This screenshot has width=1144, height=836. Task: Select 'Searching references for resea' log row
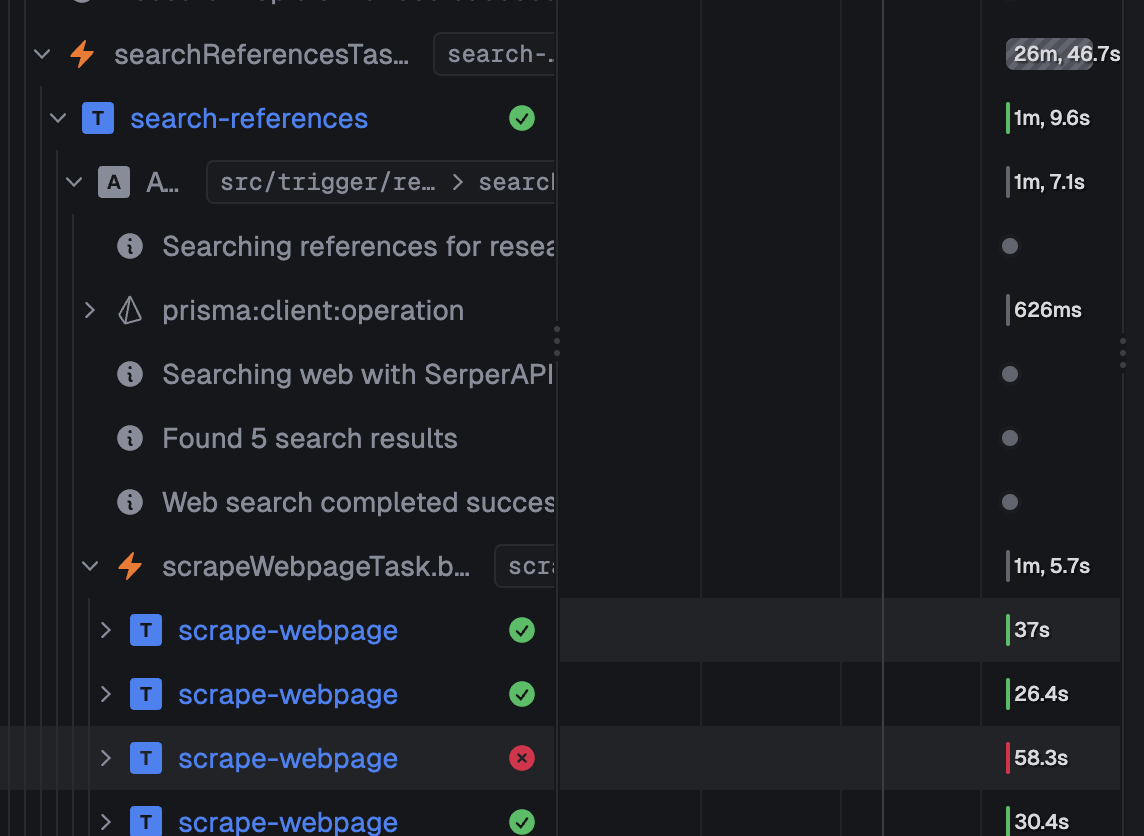click(x=358, y=247)
